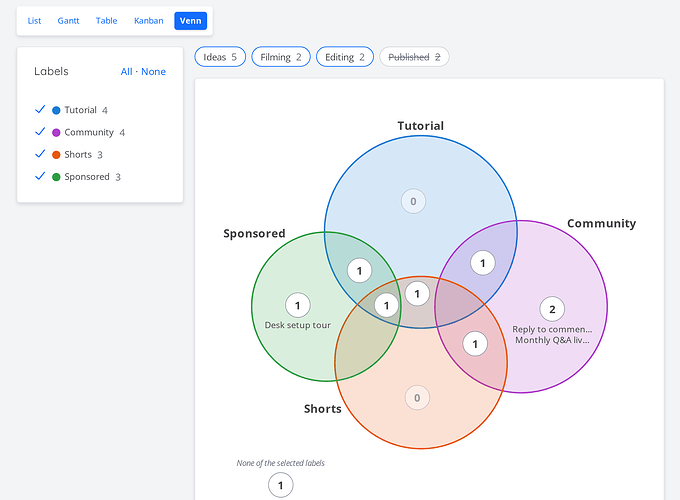The height and width of the screenshot is (500, 680).
Task: Click the purple Community color dot
Action: (x=56, y=132)
